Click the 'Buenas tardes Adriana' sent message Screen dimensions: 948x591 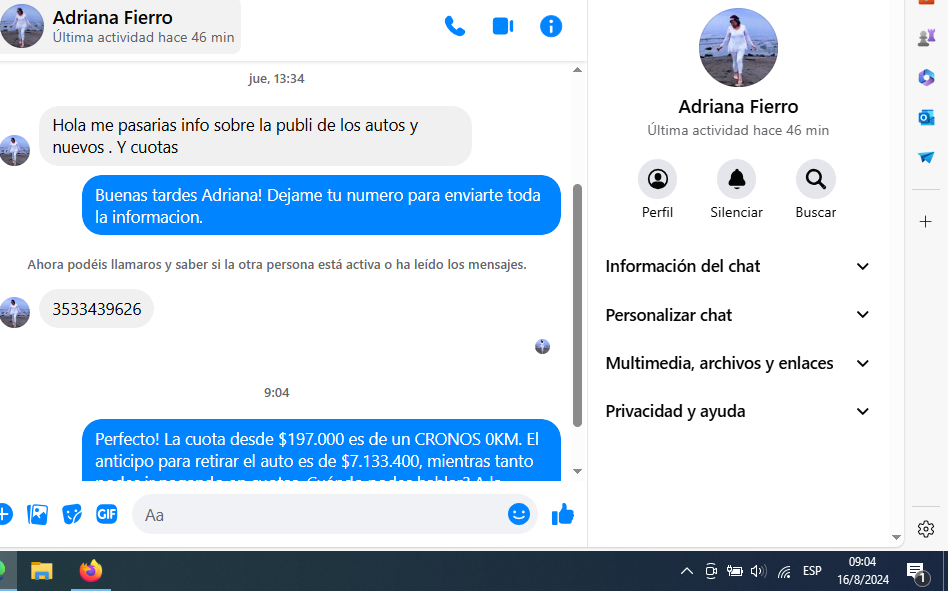[321, 206]
